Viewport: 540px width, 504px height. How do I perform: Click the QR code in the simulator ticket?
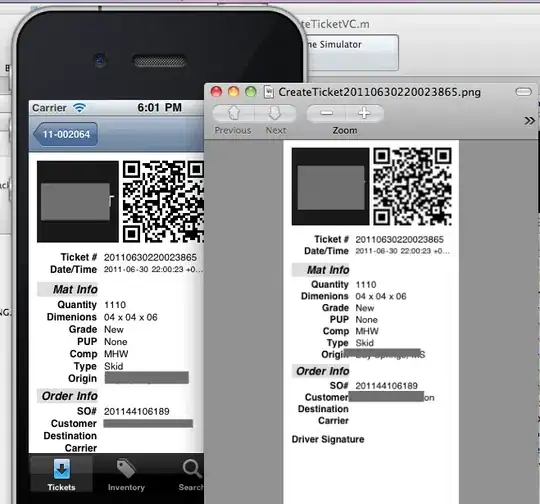[163, 202]
